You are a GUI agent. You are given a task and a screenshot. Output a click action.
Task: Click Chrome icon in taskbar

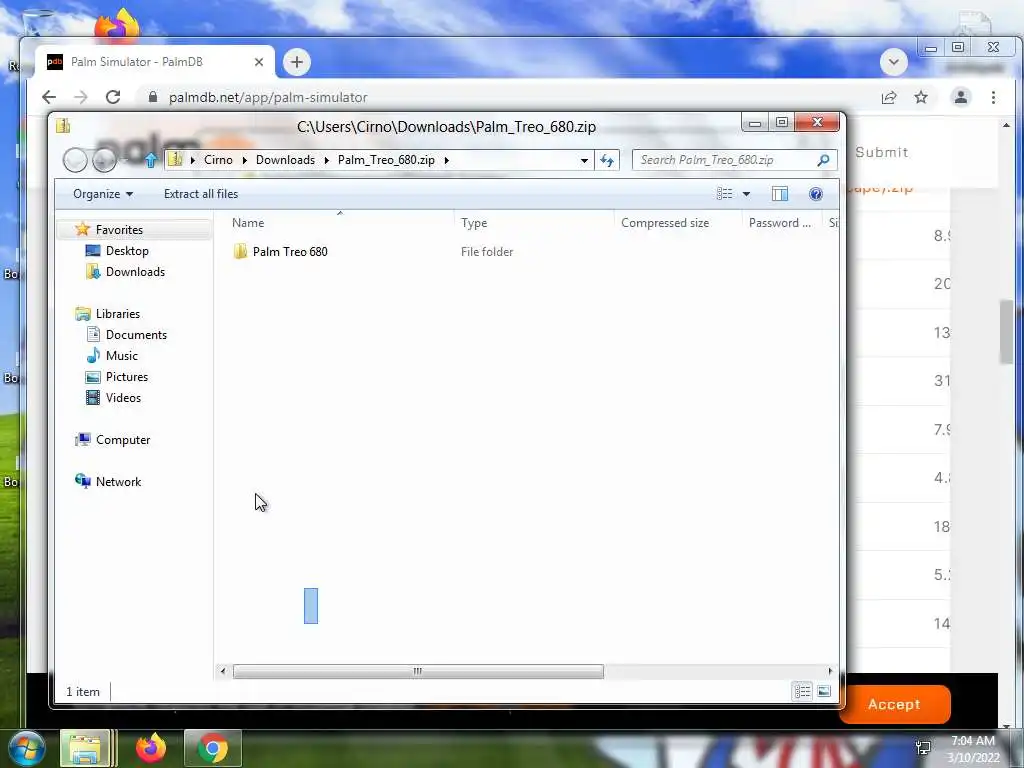pyautogui.click(x=213, y=748)
